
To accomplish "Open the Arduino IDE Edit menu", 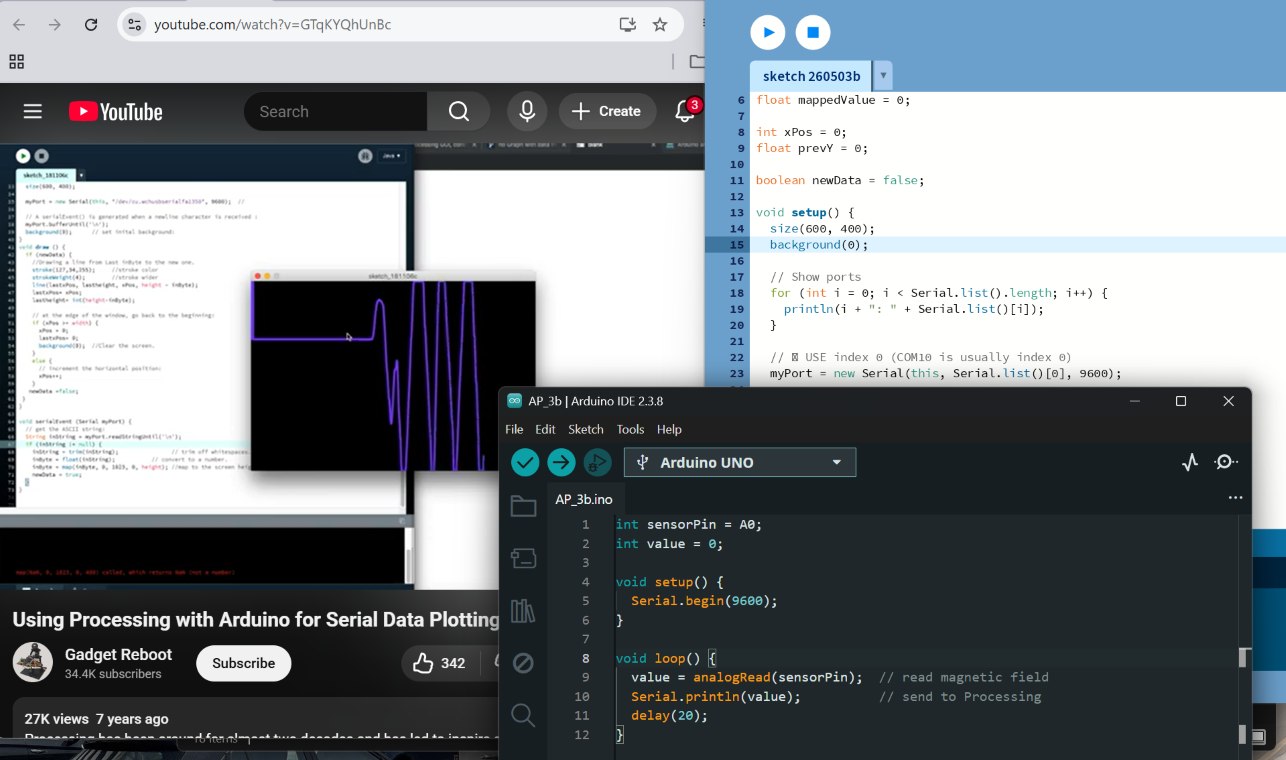I will point(545,430).
